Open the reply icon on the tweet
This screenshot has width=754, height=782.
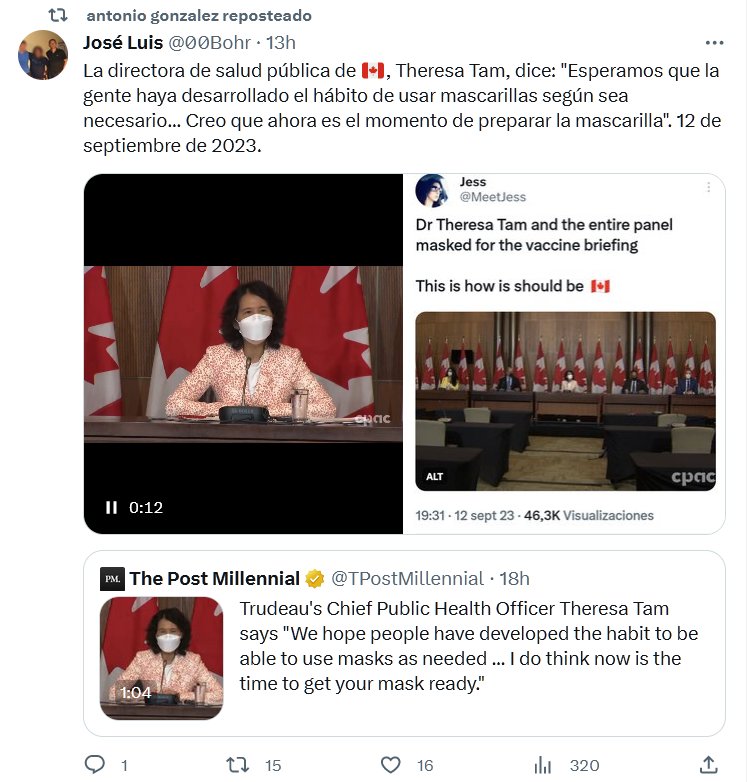pos(95,764)
